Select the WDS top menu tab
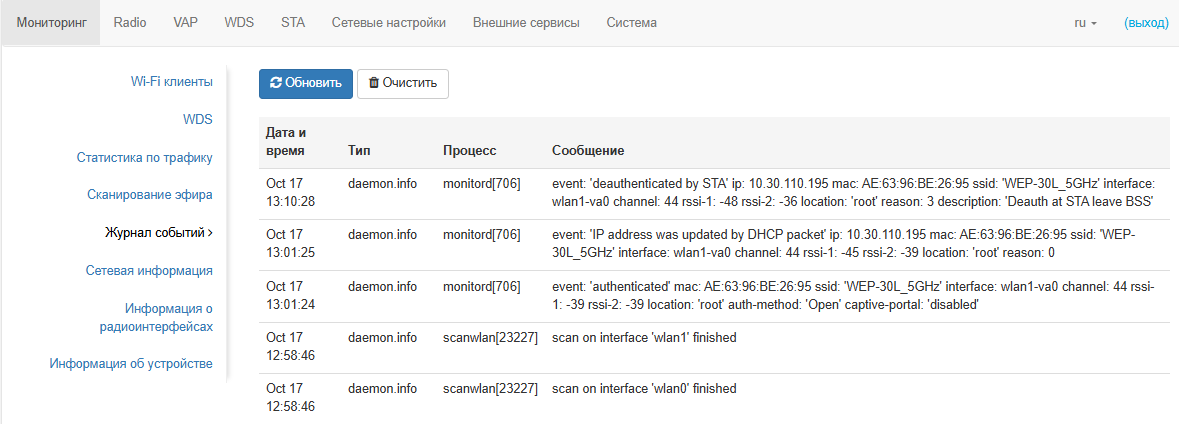 (x=239, y=23)
